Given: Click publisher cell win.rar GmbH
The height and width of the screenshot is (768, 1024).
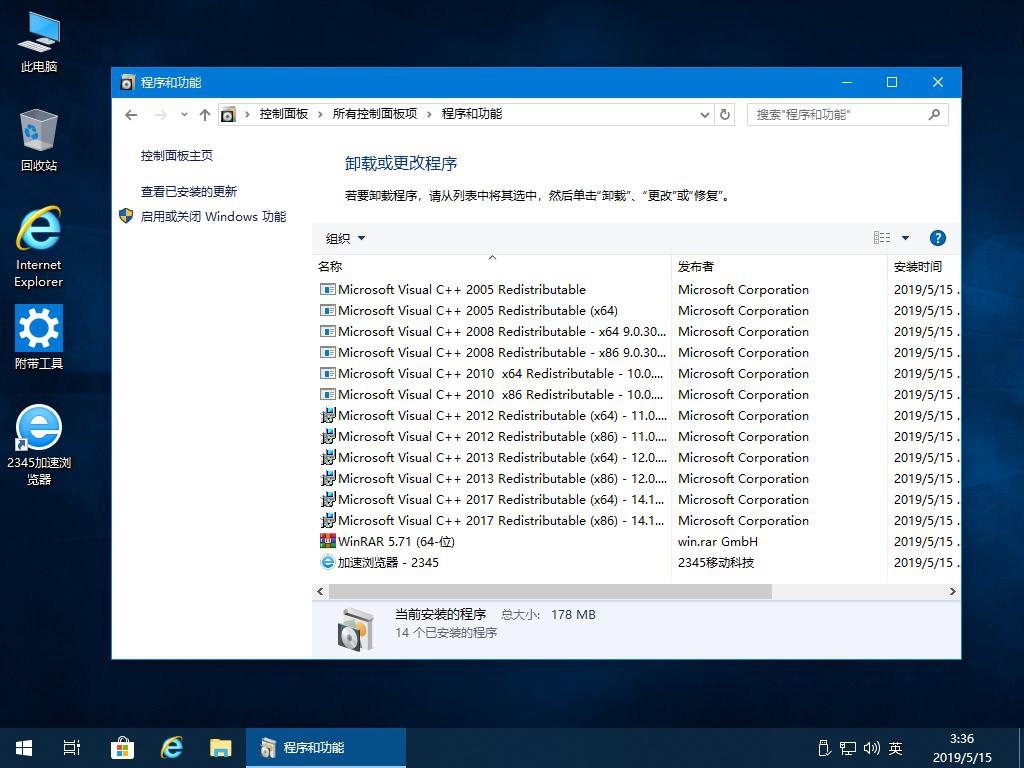Looking at the screenshot, I should (x=718, y=541).
